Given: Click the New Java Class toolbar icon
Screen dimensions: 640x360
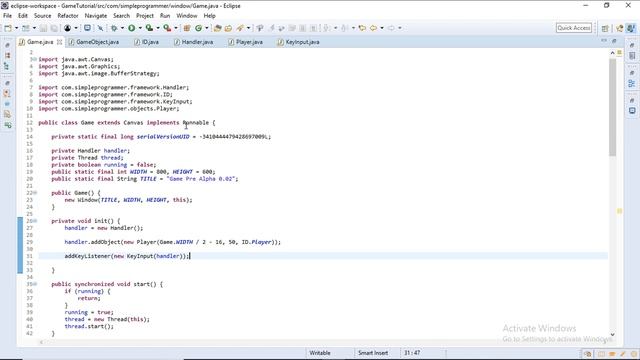Looking at the screenshot, I should [198, 28].
